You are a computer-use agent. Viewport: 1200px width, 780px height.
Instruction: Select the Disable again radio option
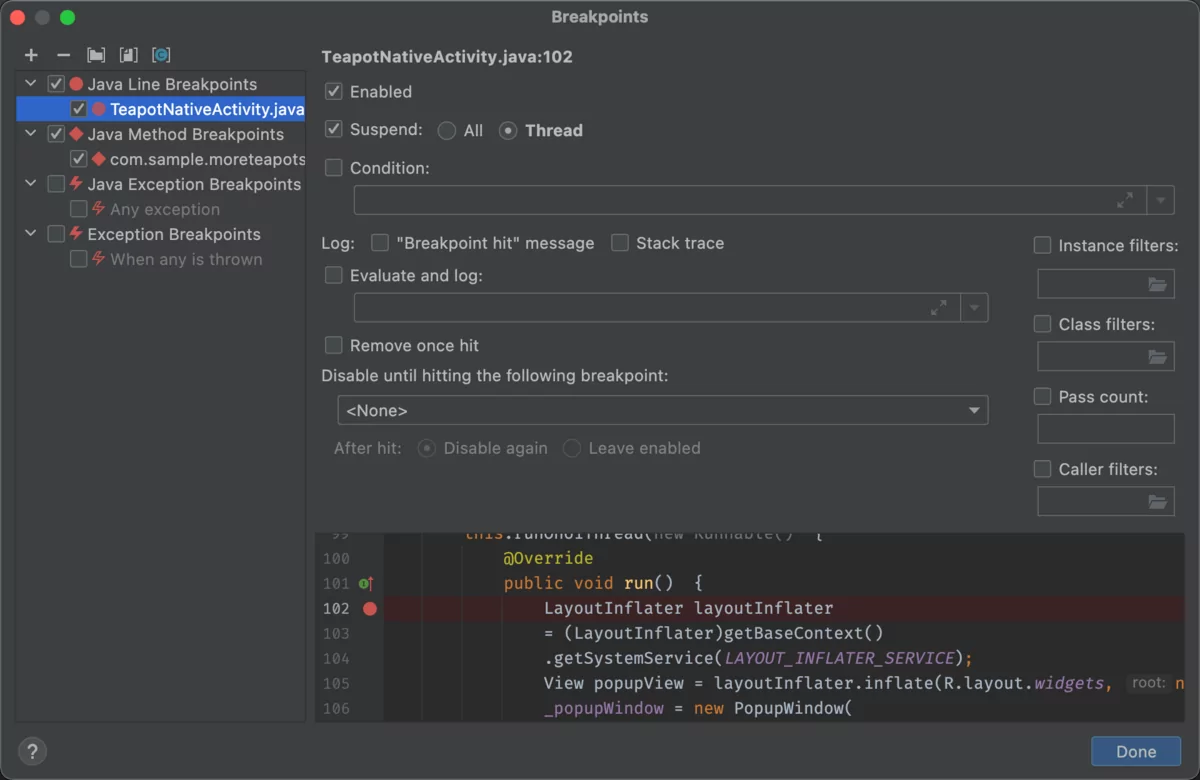point(427,448)
